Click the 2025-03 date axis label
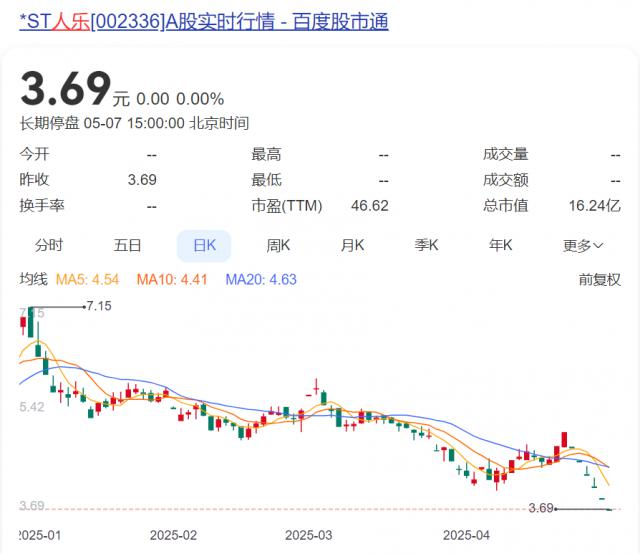 [x=309, y=535]
